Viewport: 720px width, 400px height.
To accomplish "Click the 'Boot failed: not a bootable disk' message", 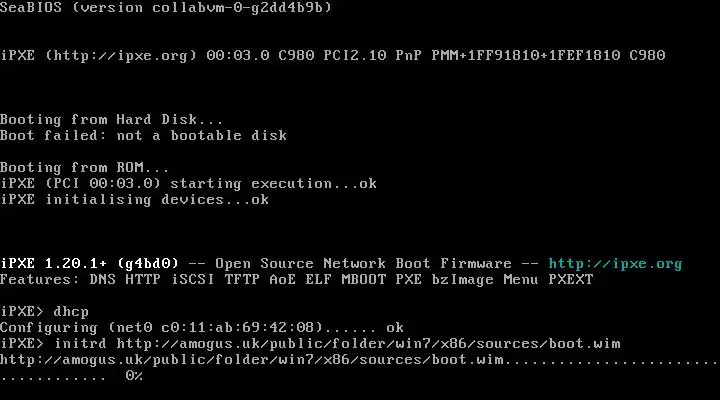I will (143, 135).
